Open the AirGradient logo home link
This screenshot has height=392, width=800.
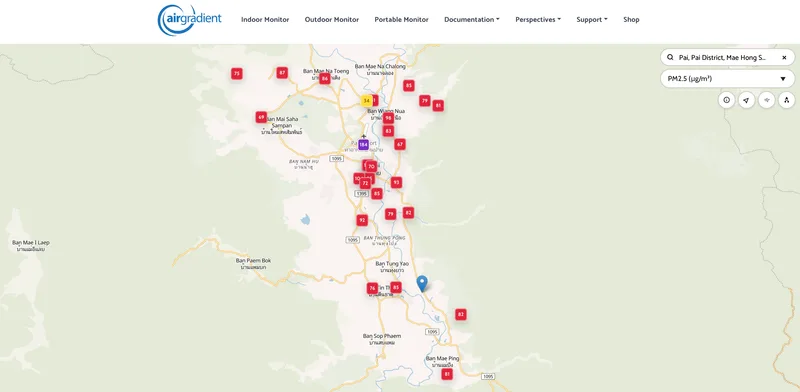tap(190, 20)
